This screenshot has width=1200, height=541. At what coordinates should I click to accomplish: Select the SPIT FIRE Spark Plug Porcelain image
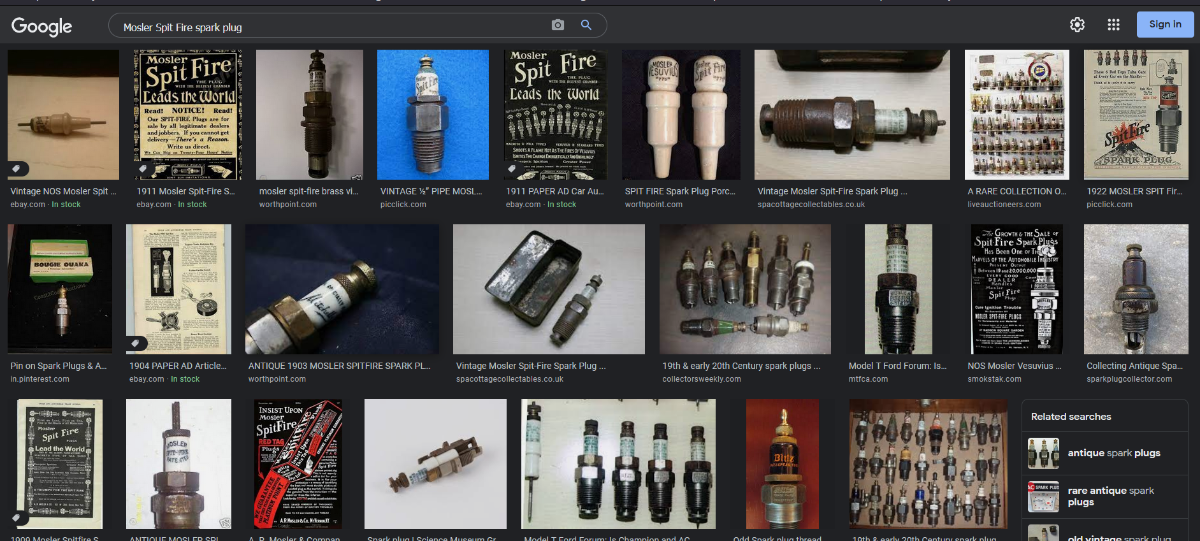(x=681, y=115)
